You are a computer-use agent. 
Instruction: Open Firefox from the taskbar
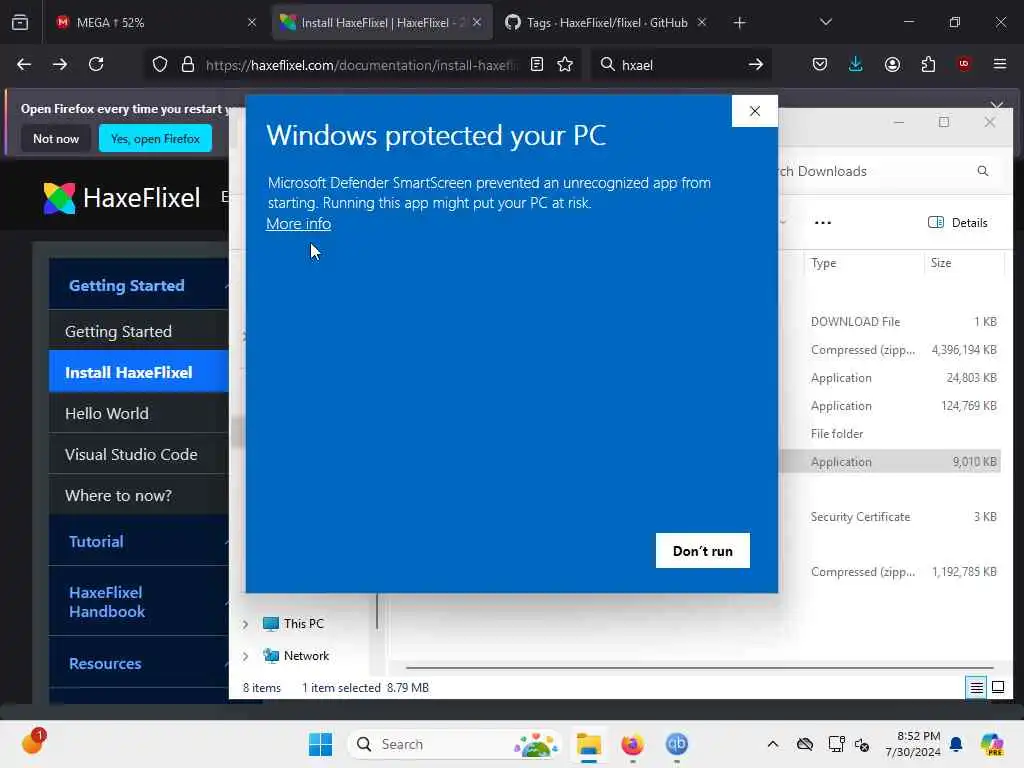[x=632, y=744]
